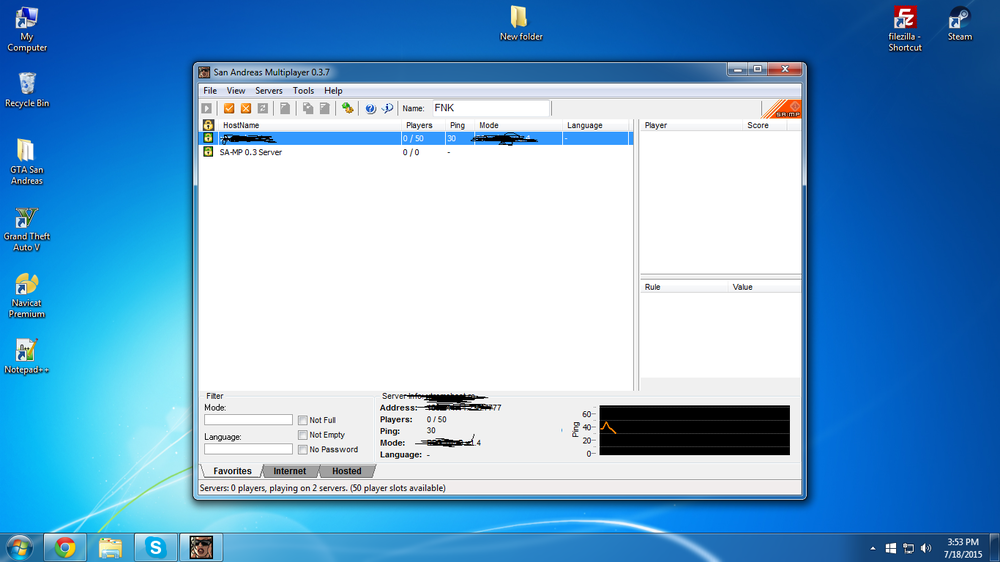Click the Score column header

click(x=765, y=125)
